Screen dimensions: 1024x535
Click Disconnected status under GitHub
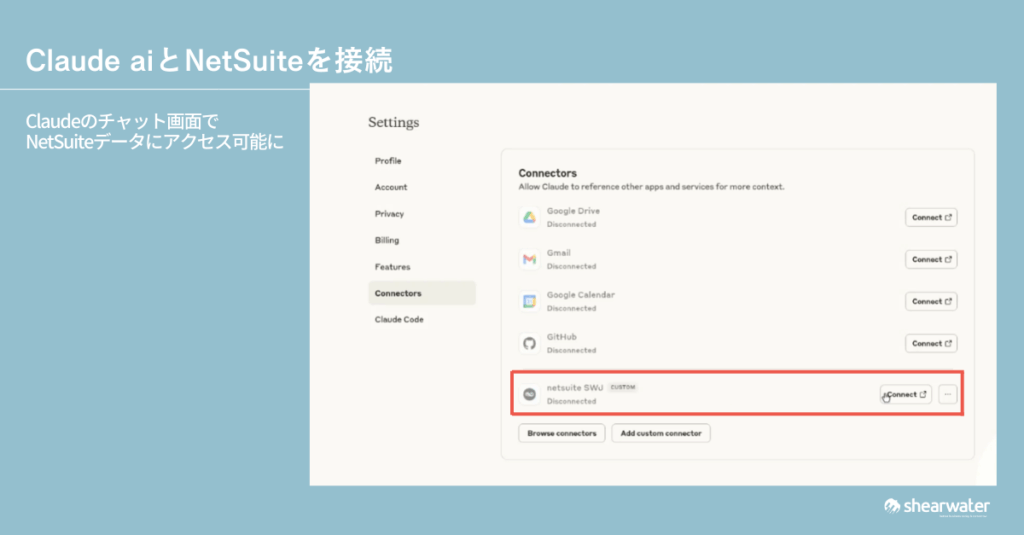(x=571, y=350)
